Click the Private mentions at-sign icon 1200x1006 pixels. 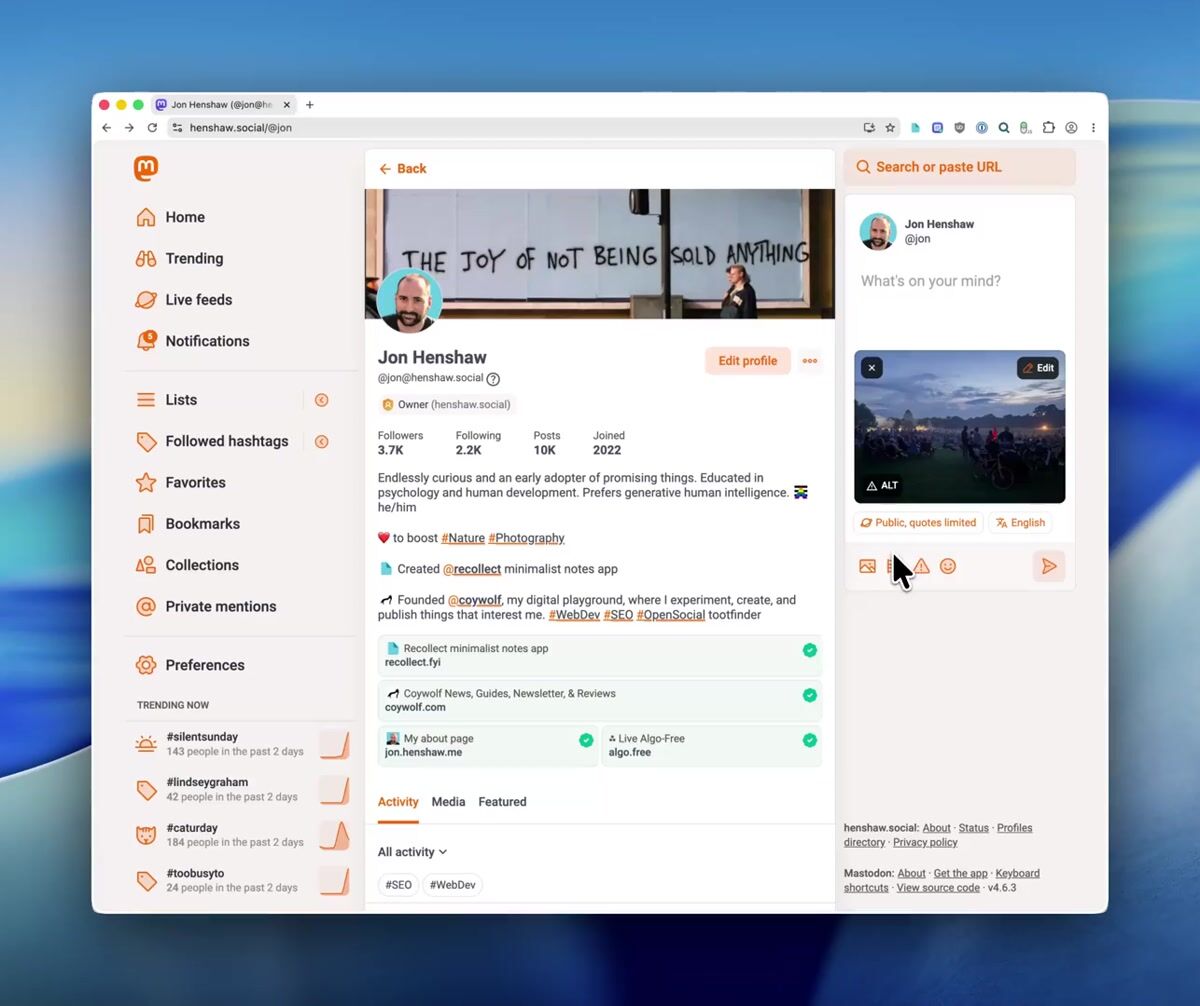click(146, 606)
